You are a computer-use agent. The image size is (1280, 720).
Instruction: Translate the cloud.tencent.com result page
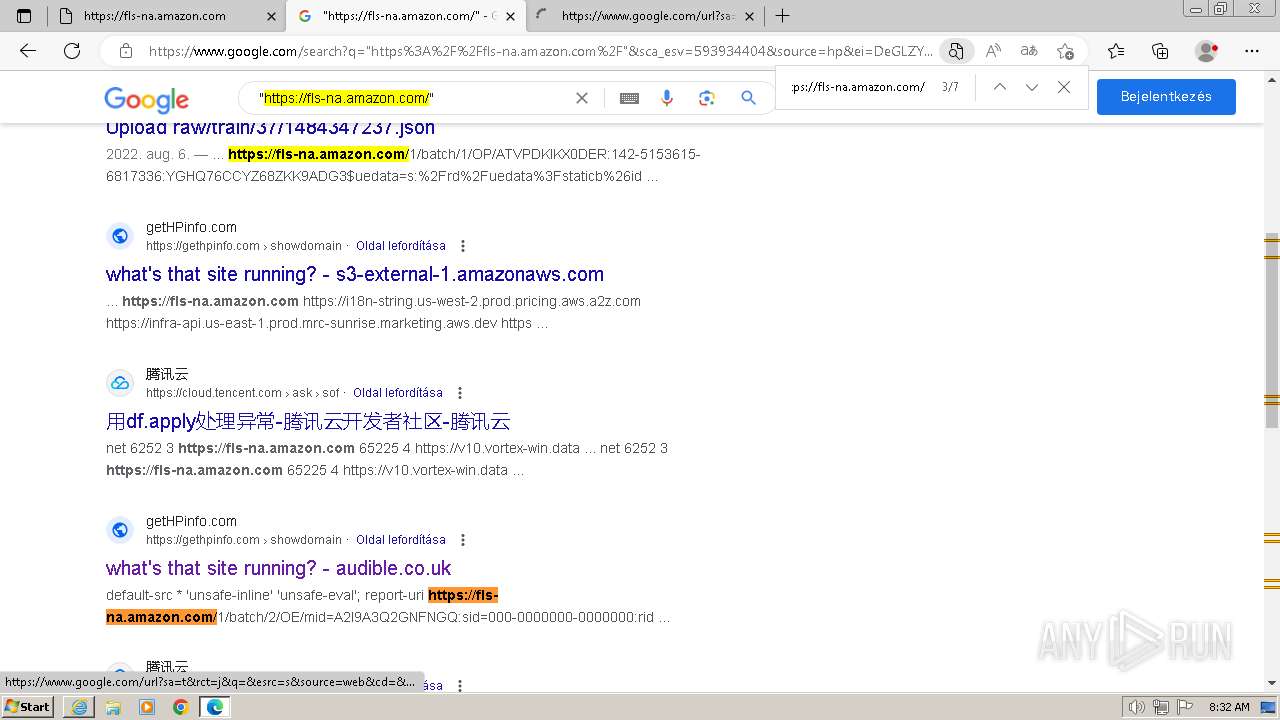click(x=398, y=393)
